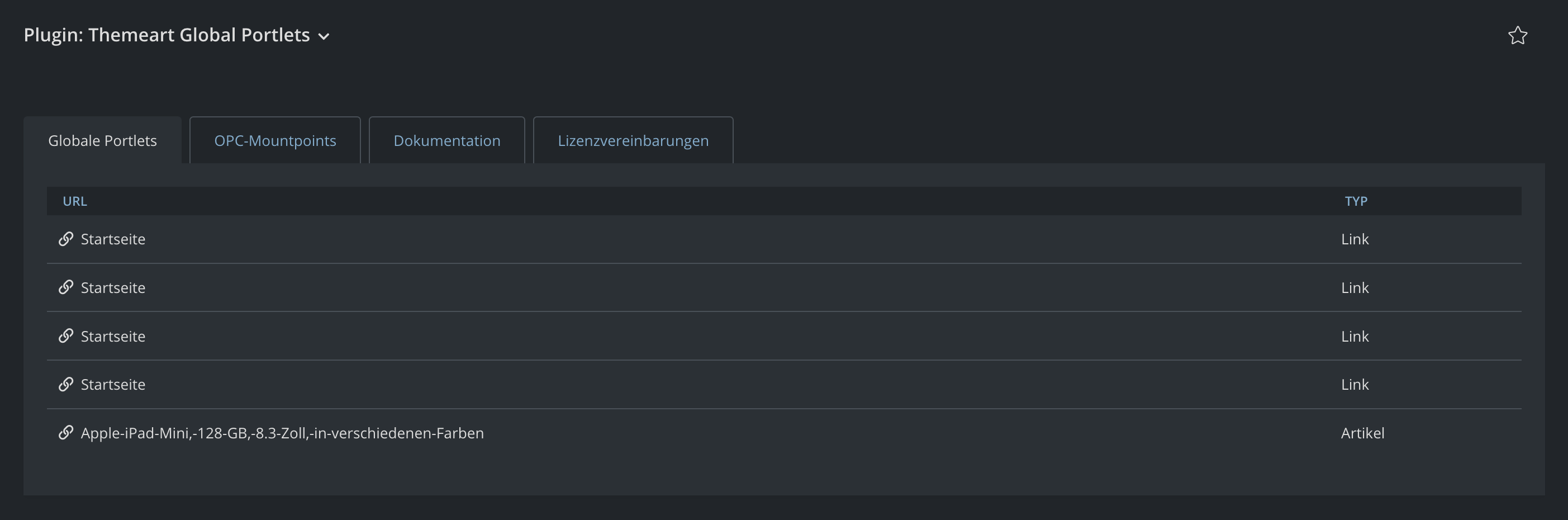
Task: Show the Lizenzvereinbarungen tab
Action: point(633,140)
